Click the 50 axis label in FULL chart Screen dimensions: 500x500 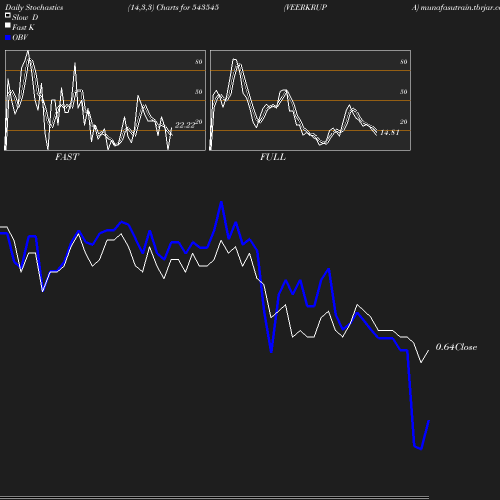click(404, 92)
